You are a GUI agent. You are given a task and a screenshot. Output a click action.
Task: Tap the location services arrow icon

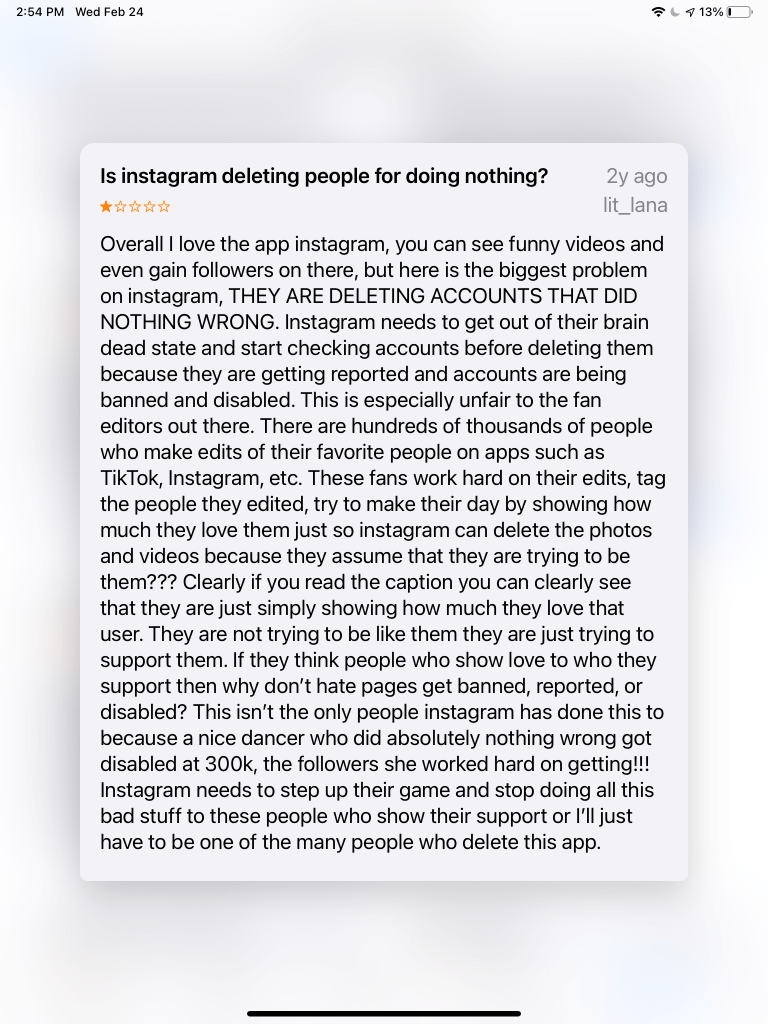pyautogui.click(x=690, y=12)
